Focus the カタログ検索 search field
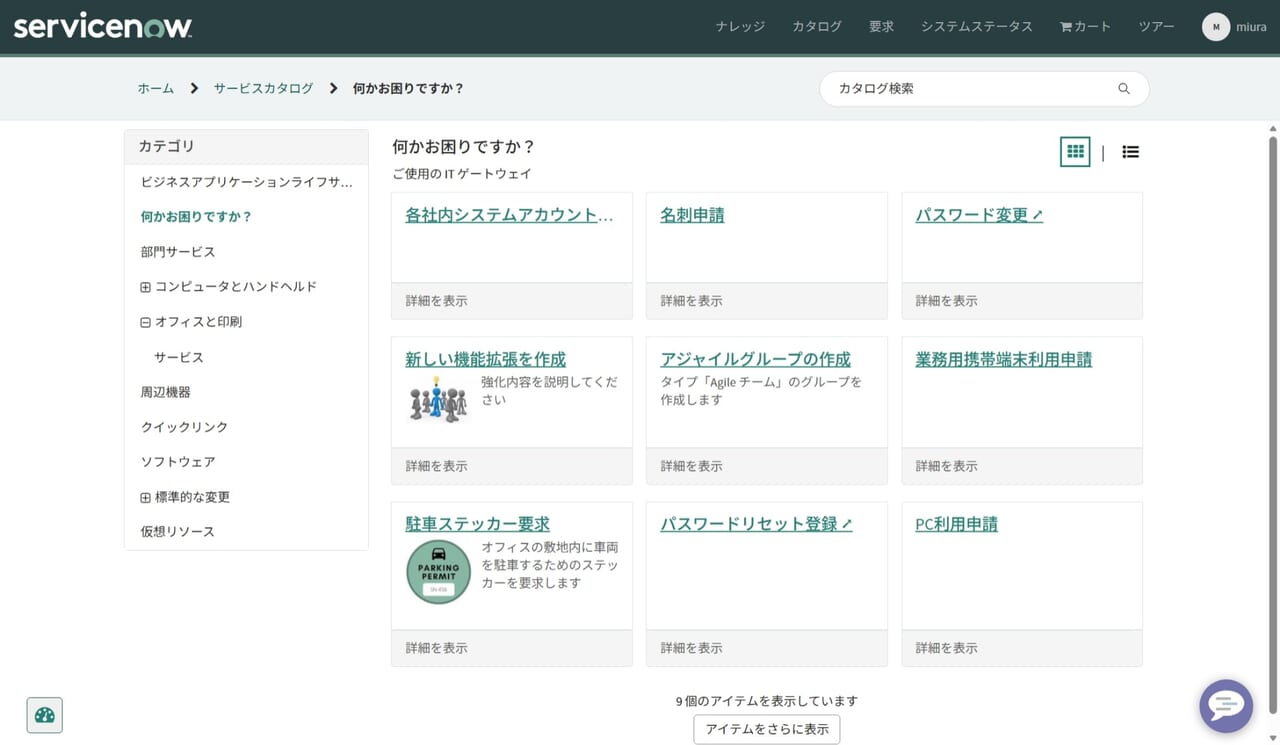The image size is (1280, 745). pyautogui.click(x=970, y=89)
